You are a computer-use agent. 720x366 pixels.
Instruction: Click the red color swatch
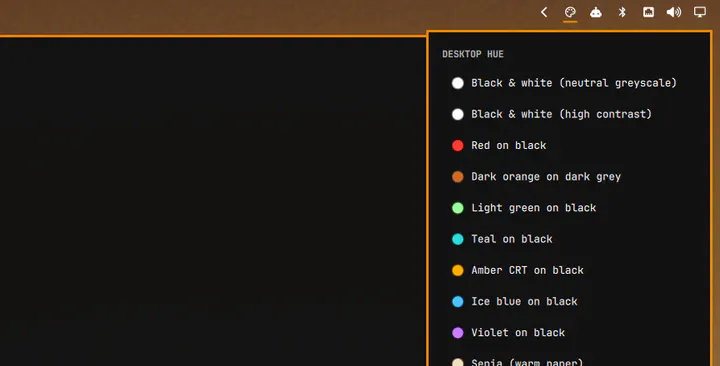458,146
